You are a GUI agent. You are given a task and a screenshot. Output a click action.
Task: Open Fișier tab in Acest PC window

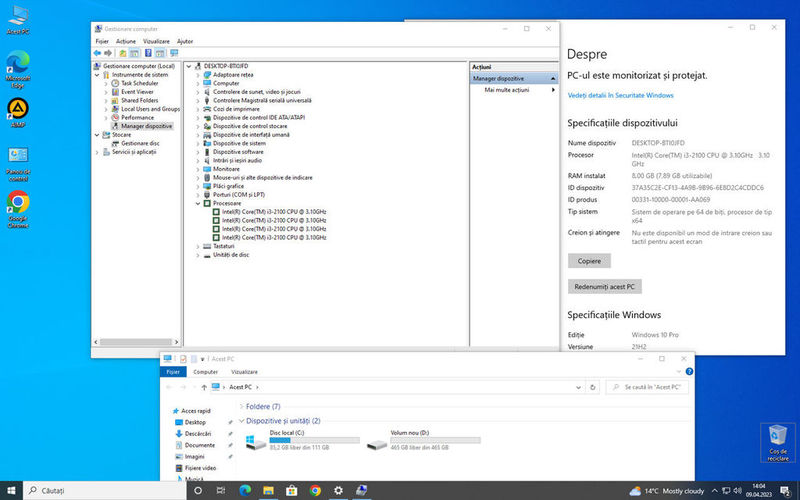click(x=173, y=372)
